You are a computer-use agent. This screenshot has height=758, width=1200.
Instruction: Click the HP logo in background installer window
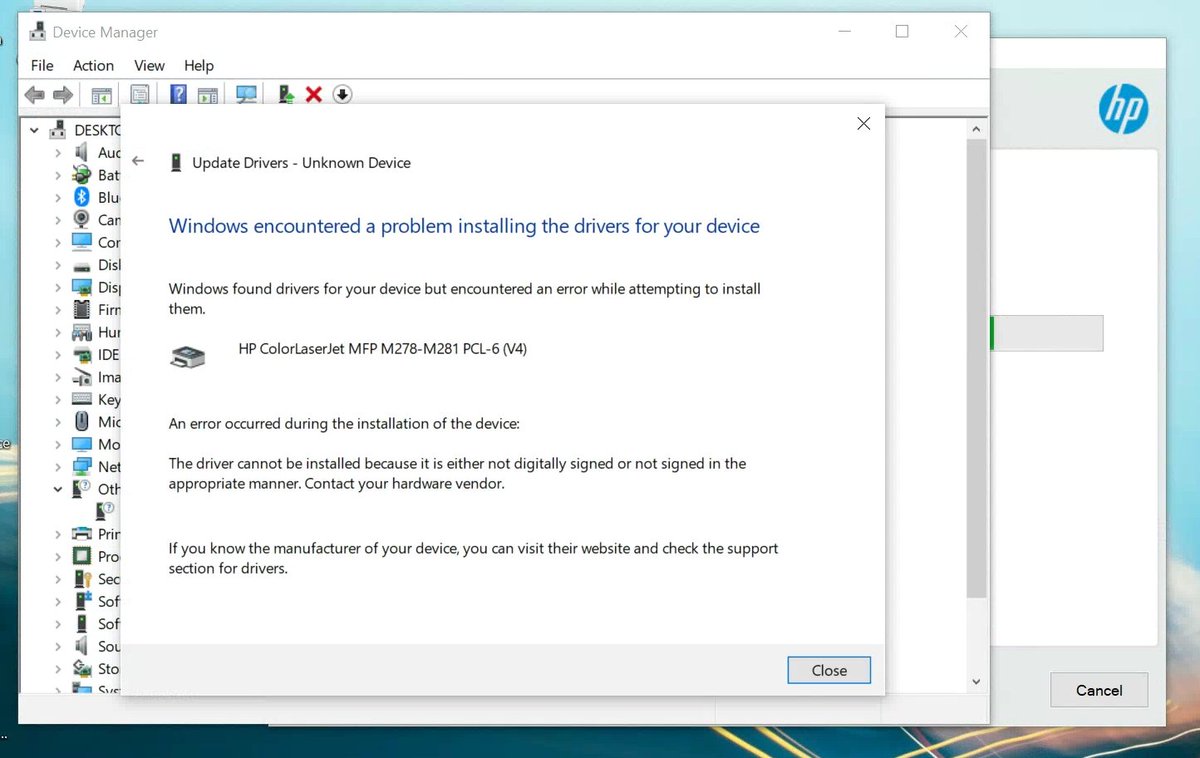tap(1124, 108)
